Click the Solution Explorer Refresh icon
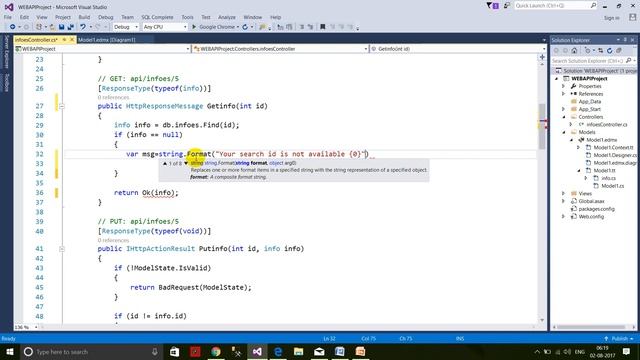Image resolution: width=640 pixels, height=360 pixels. pyautogui.click(x=609, y=51)
